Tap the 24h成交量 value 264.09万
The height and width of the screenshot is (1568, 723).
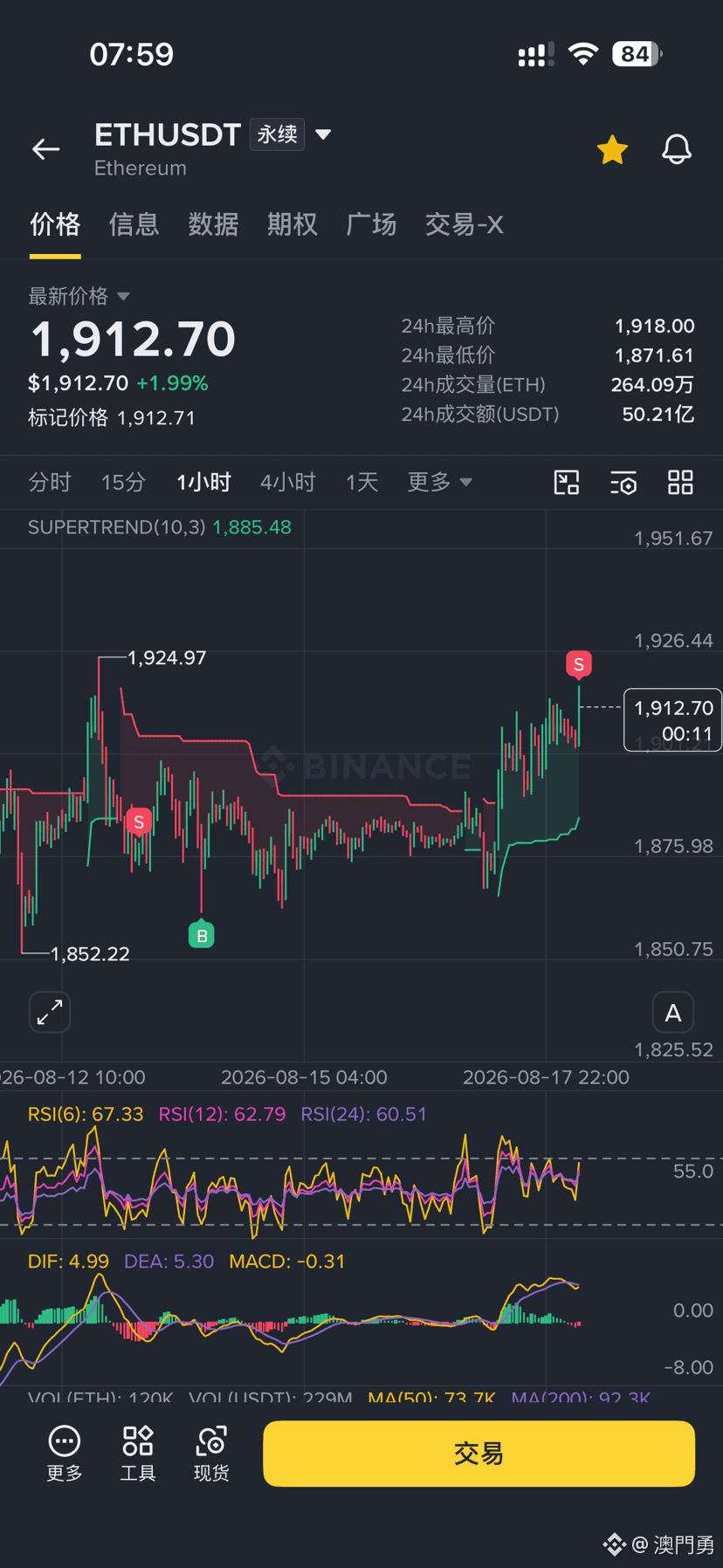click(652, 384)
